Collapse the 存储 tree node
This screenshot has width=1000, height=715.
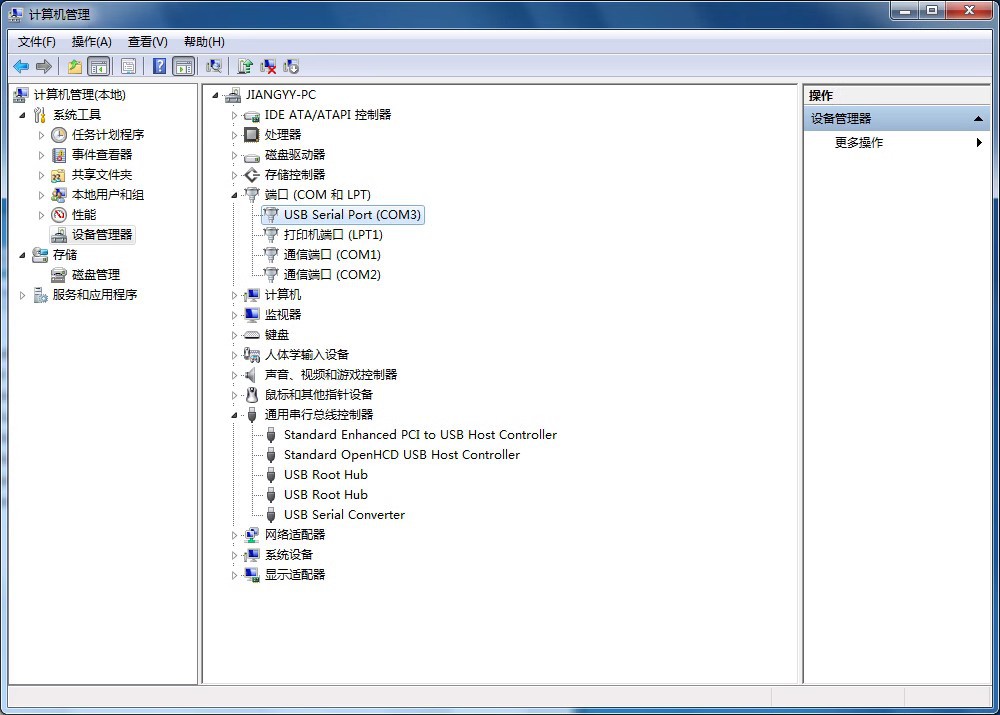[x=22, y=254]
